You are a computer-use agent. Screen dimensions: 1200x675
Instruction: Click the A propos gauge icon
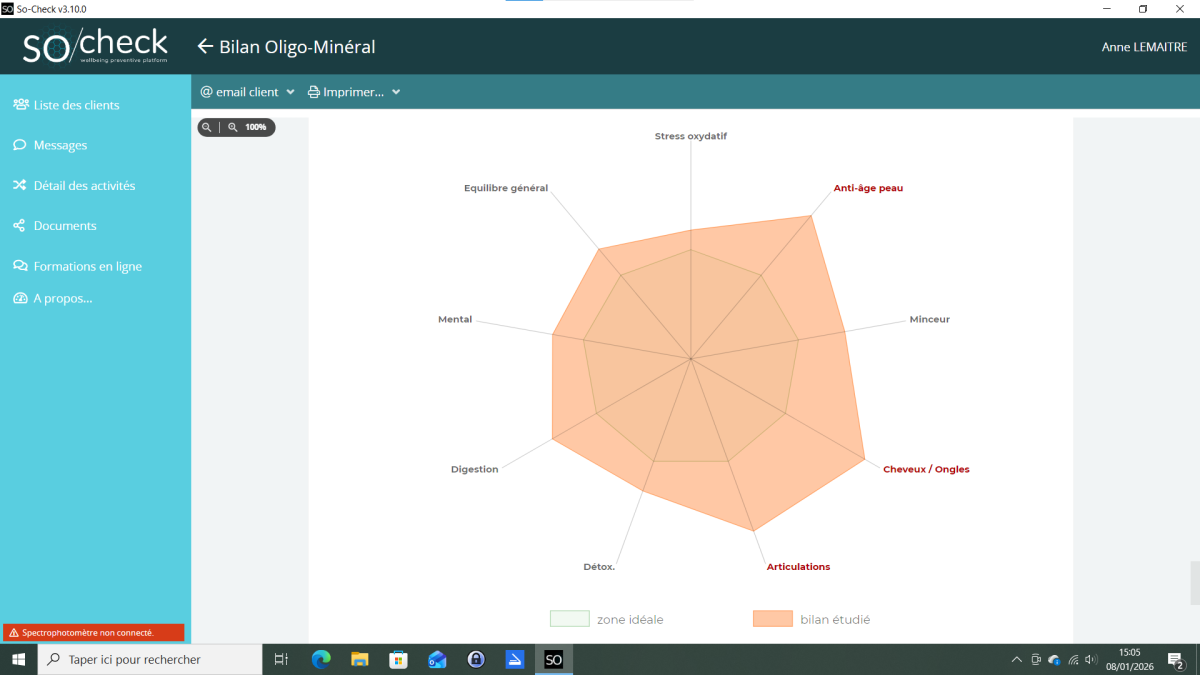click(20, 298)
